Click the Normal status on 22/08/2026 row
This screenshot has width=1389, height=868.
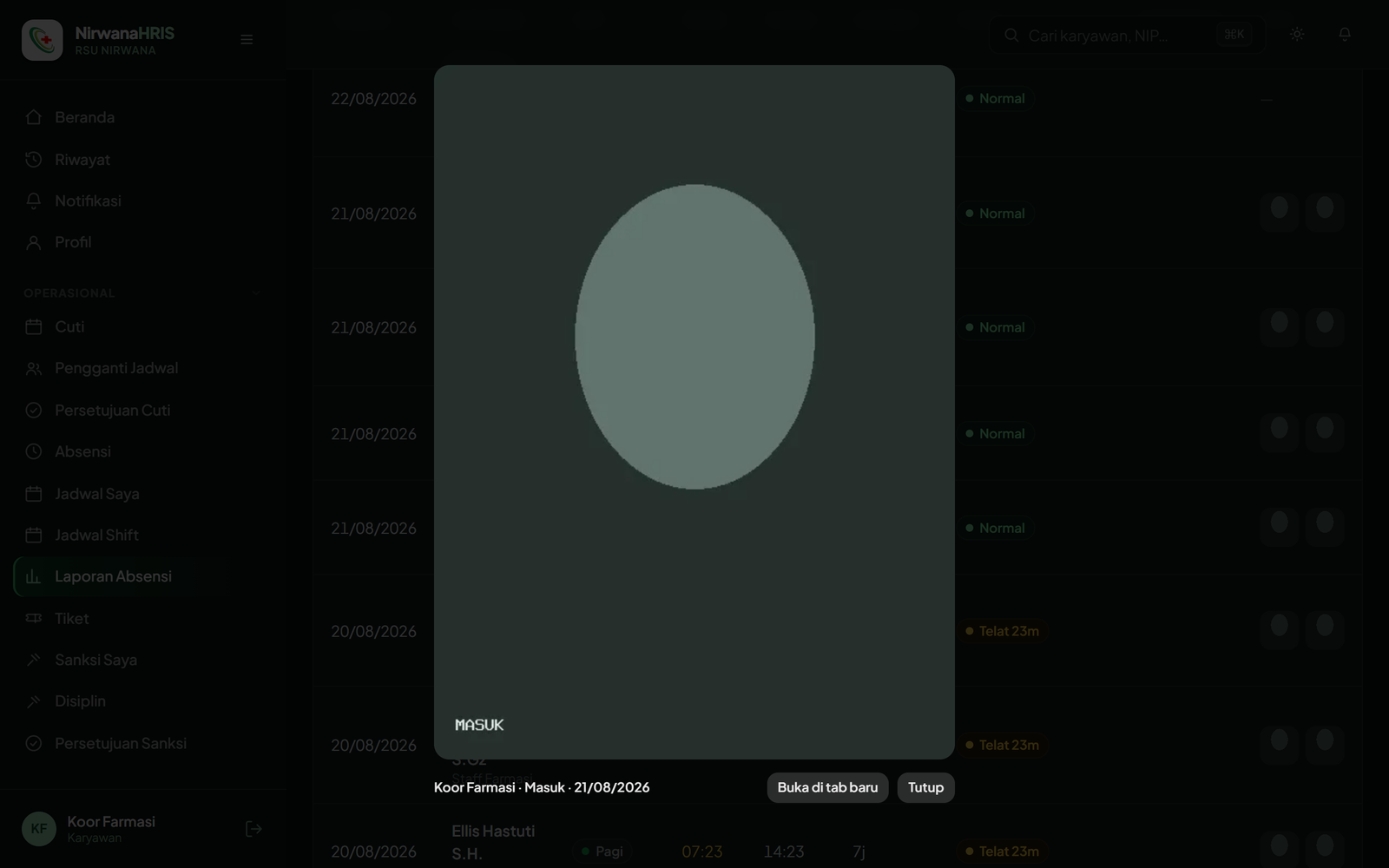click(x=995, y=99)
